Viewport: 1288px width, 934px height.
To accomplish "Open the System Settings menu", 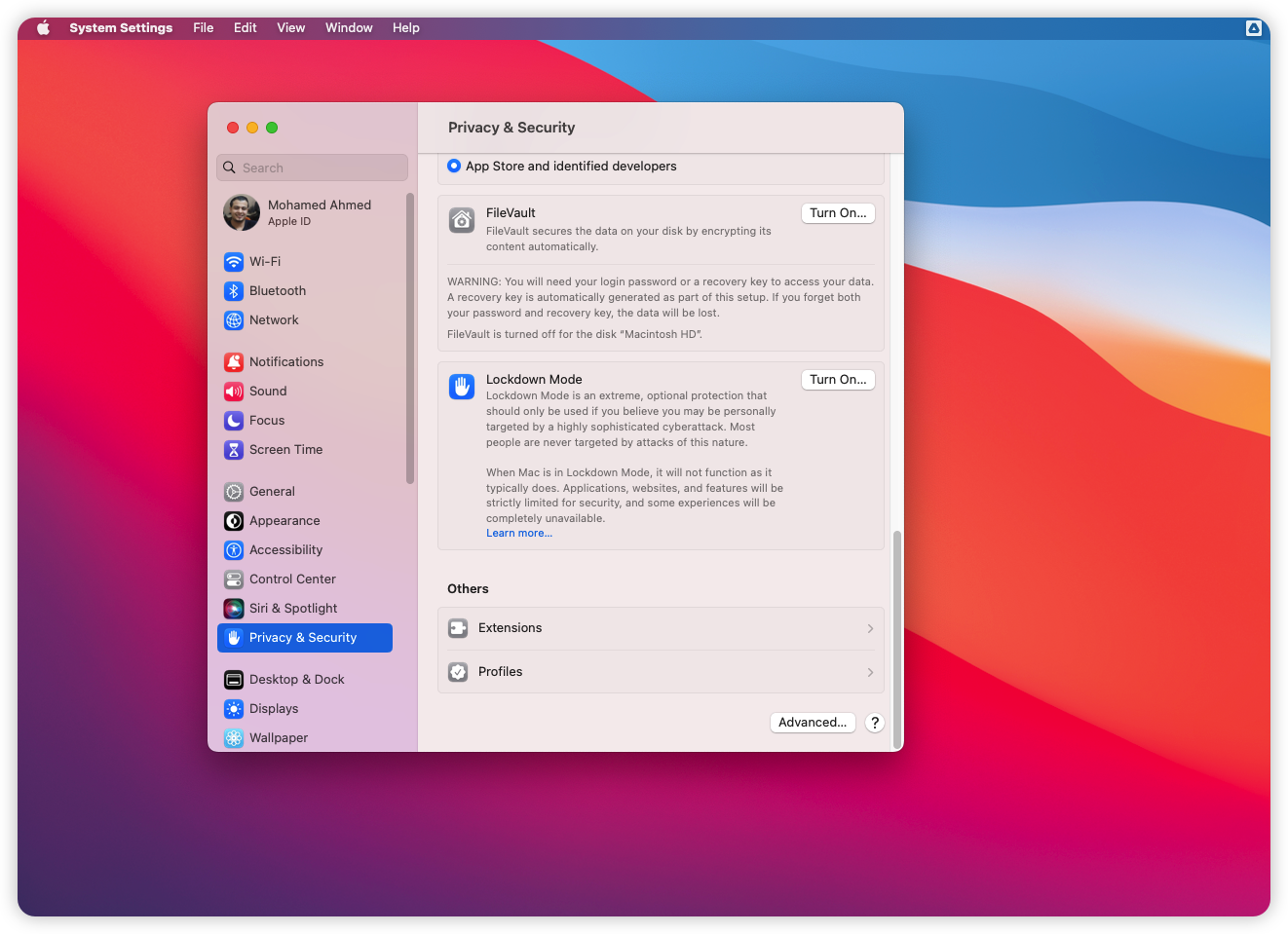I will 121,28.
